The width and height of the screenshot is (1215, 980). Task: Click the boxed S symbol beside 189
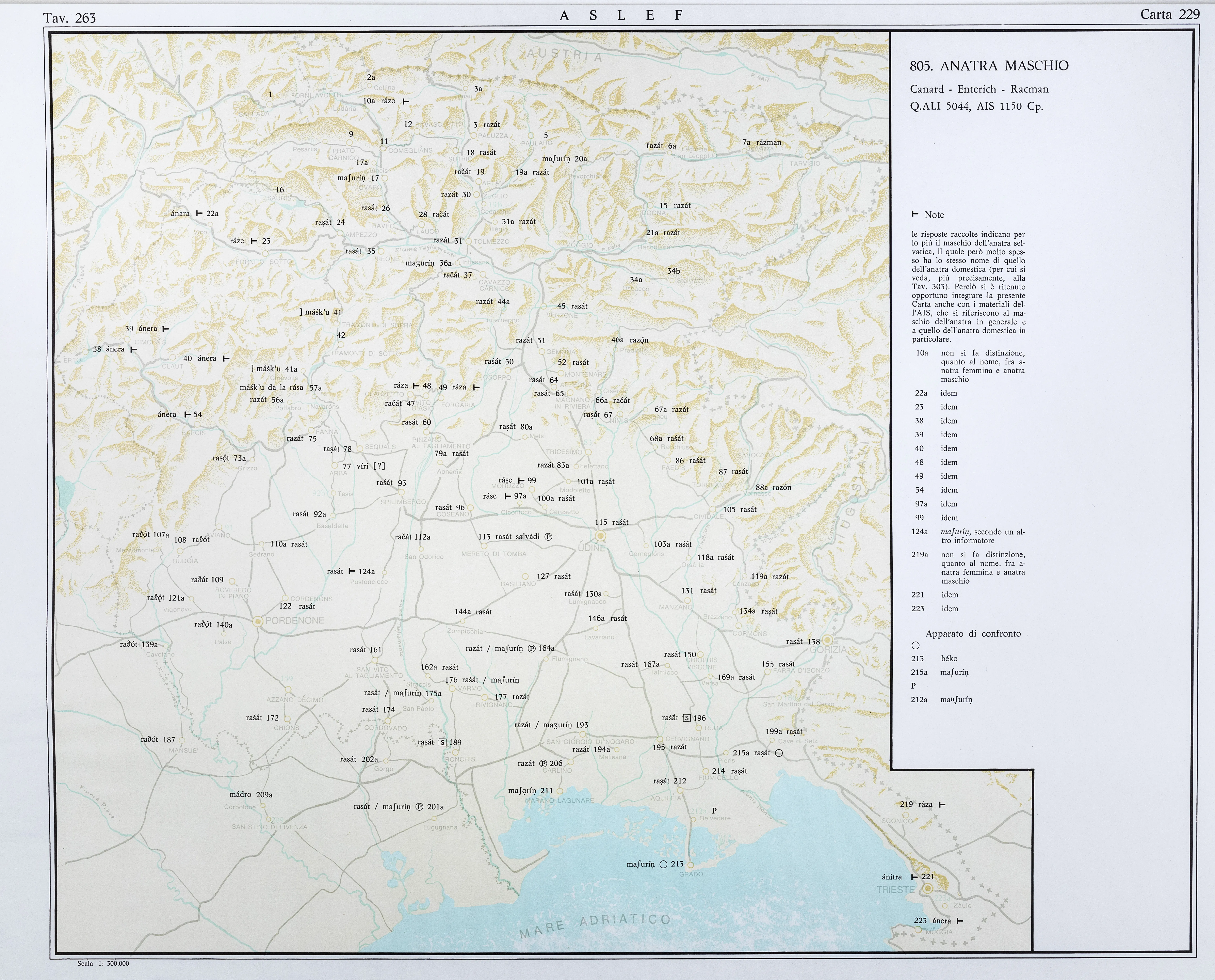(442, 742)
